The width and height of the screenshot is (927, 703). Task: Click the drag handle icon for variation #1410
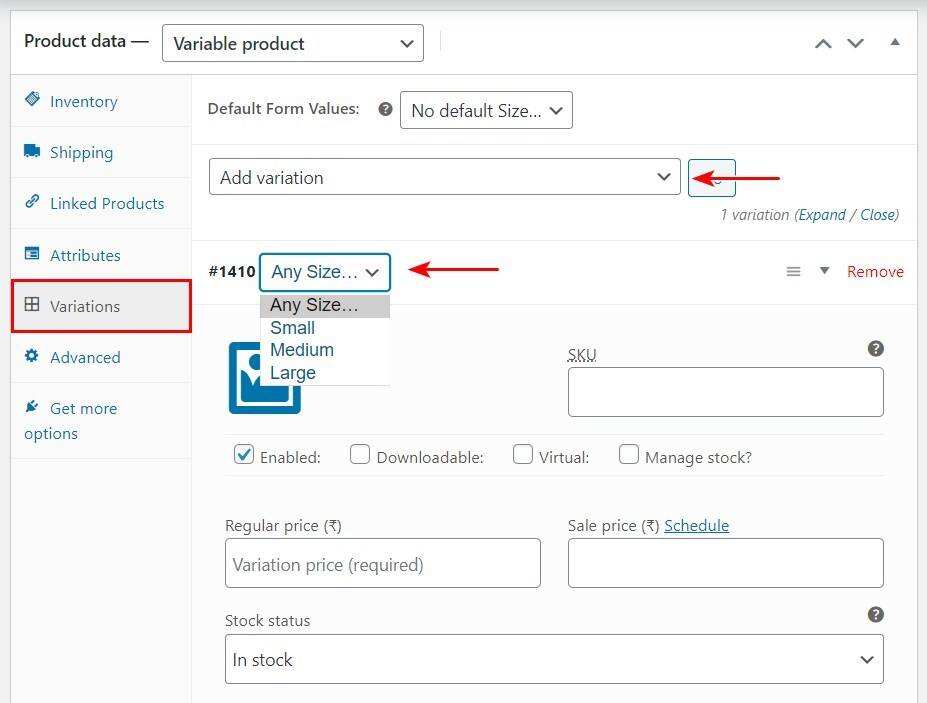(x=793, y=271)
